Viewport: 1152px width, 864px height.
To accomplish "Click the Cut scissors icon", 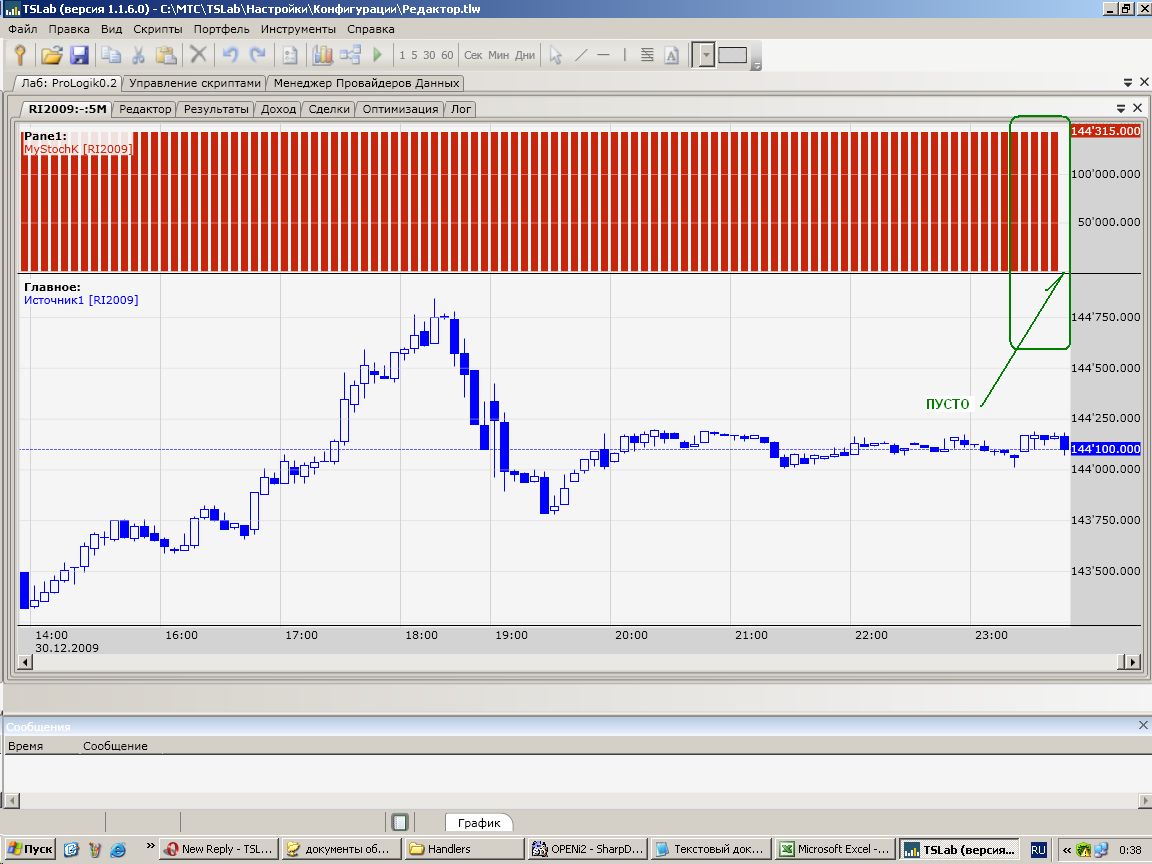I will [x=140, y=55].
